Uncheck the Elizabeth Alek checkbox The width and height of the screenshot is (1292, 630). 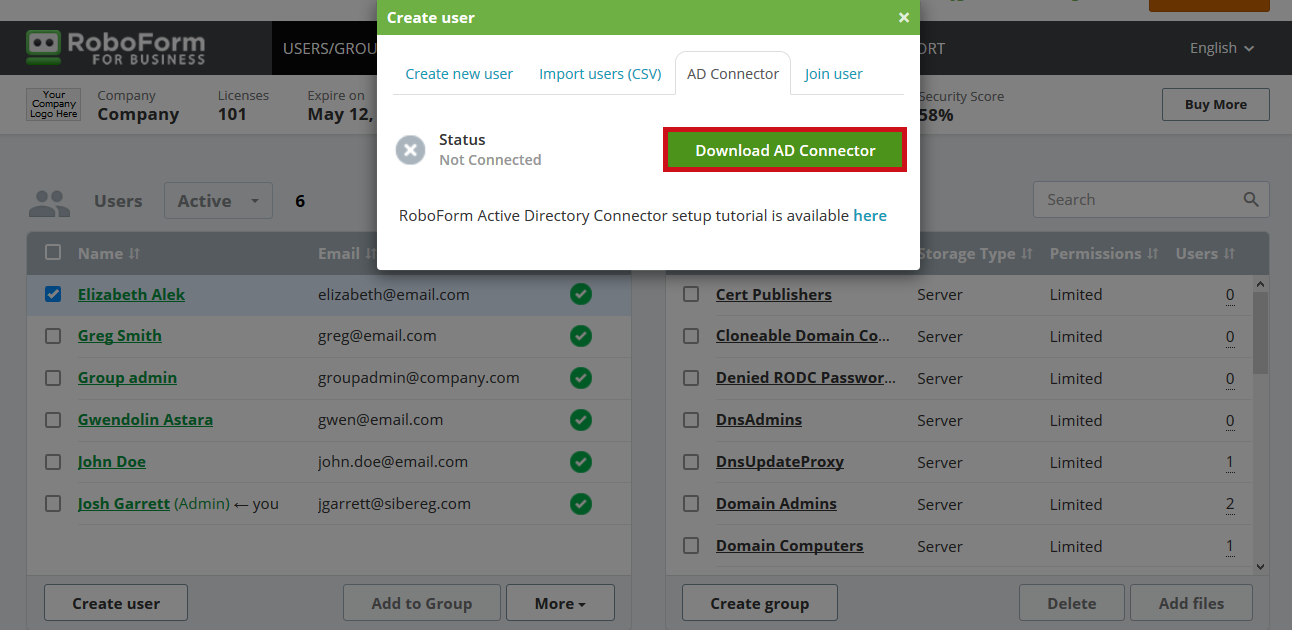pyautogui.click(x=53, y=294)
